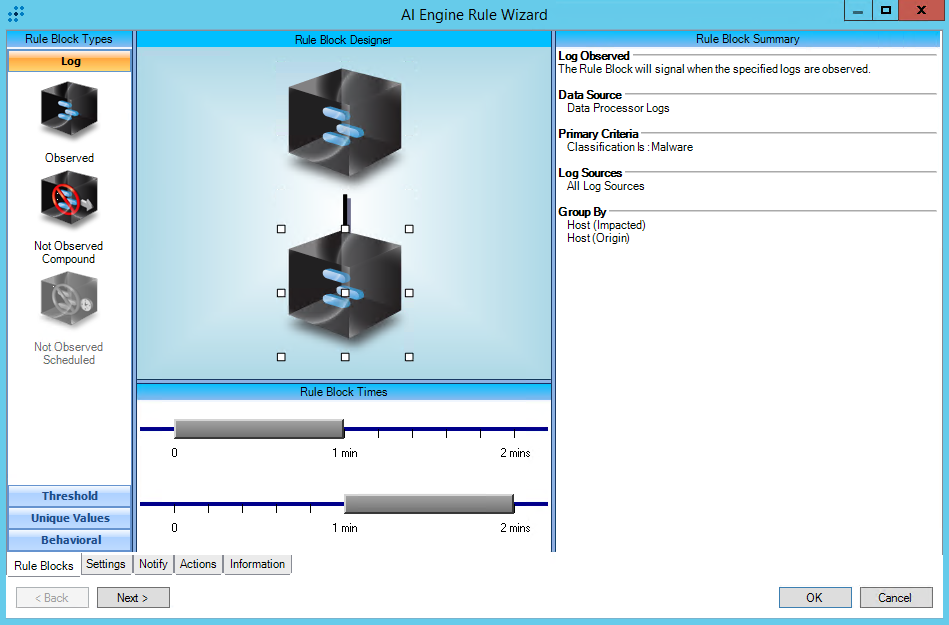Image resolution: width=949 pixels, height=625 pixels.
Task: Select the top cube in Rule Block Designer
Action: pyautogui.click(x=344, y=124)
